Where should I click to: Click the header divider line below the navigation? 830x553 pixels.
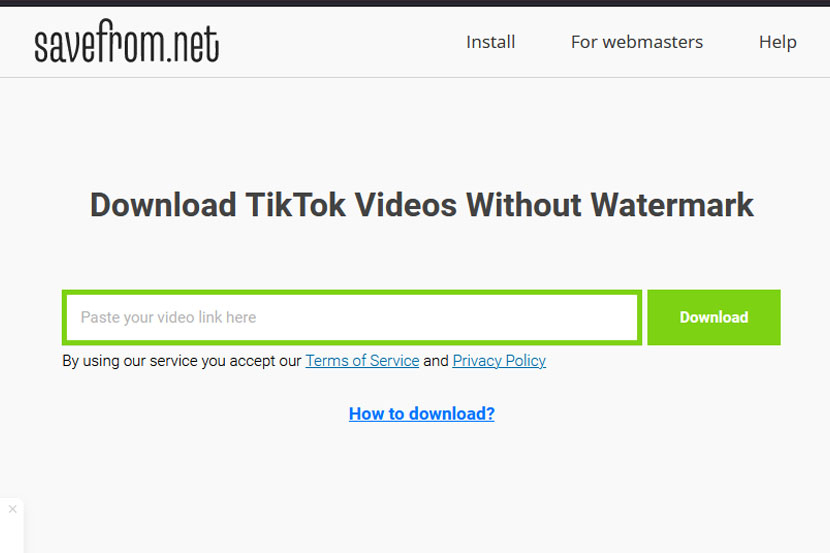click(415, 77)
